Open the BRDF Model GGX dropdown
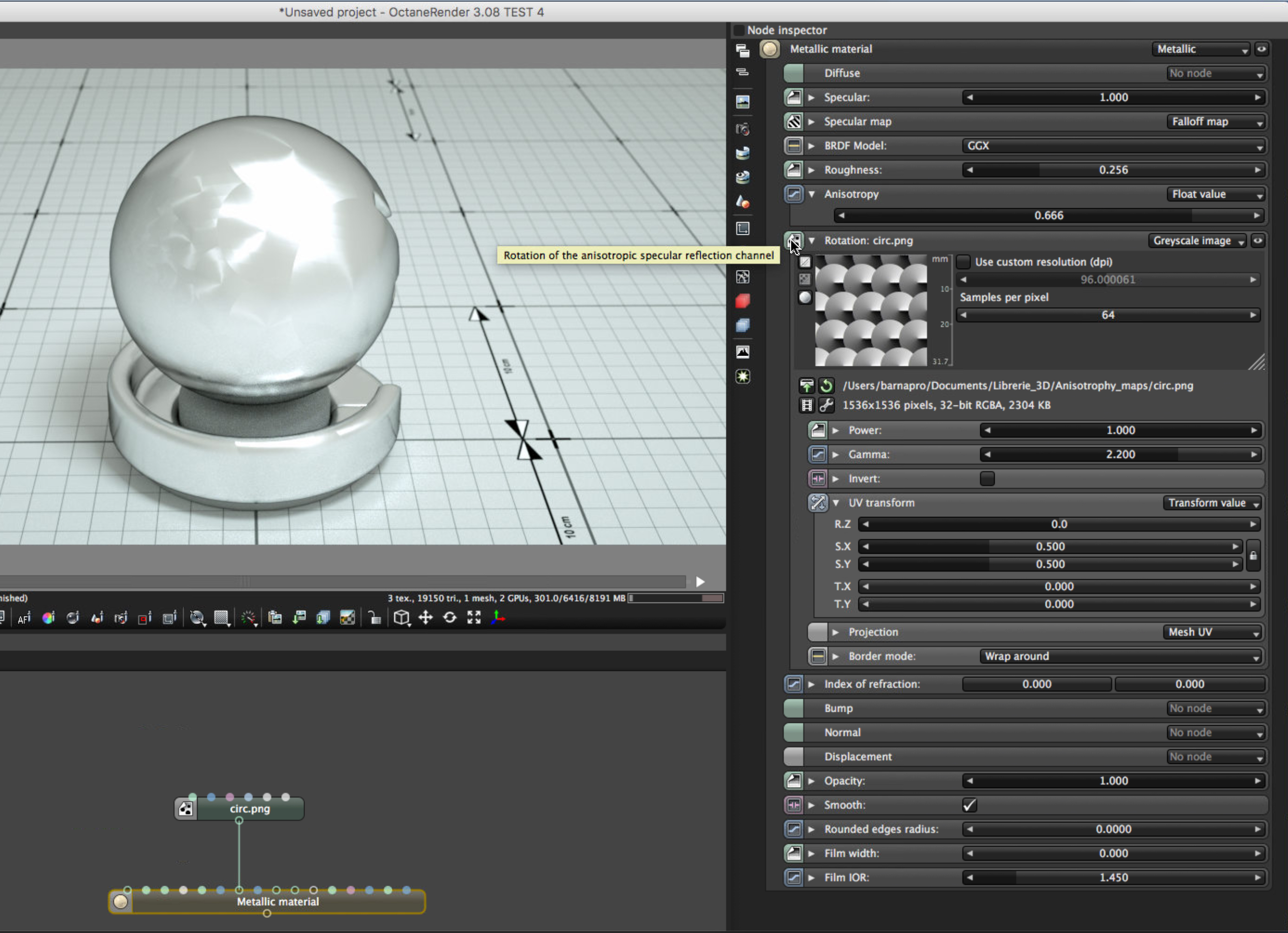This screenshot has height=933, width=1288. click(1113, 146)
